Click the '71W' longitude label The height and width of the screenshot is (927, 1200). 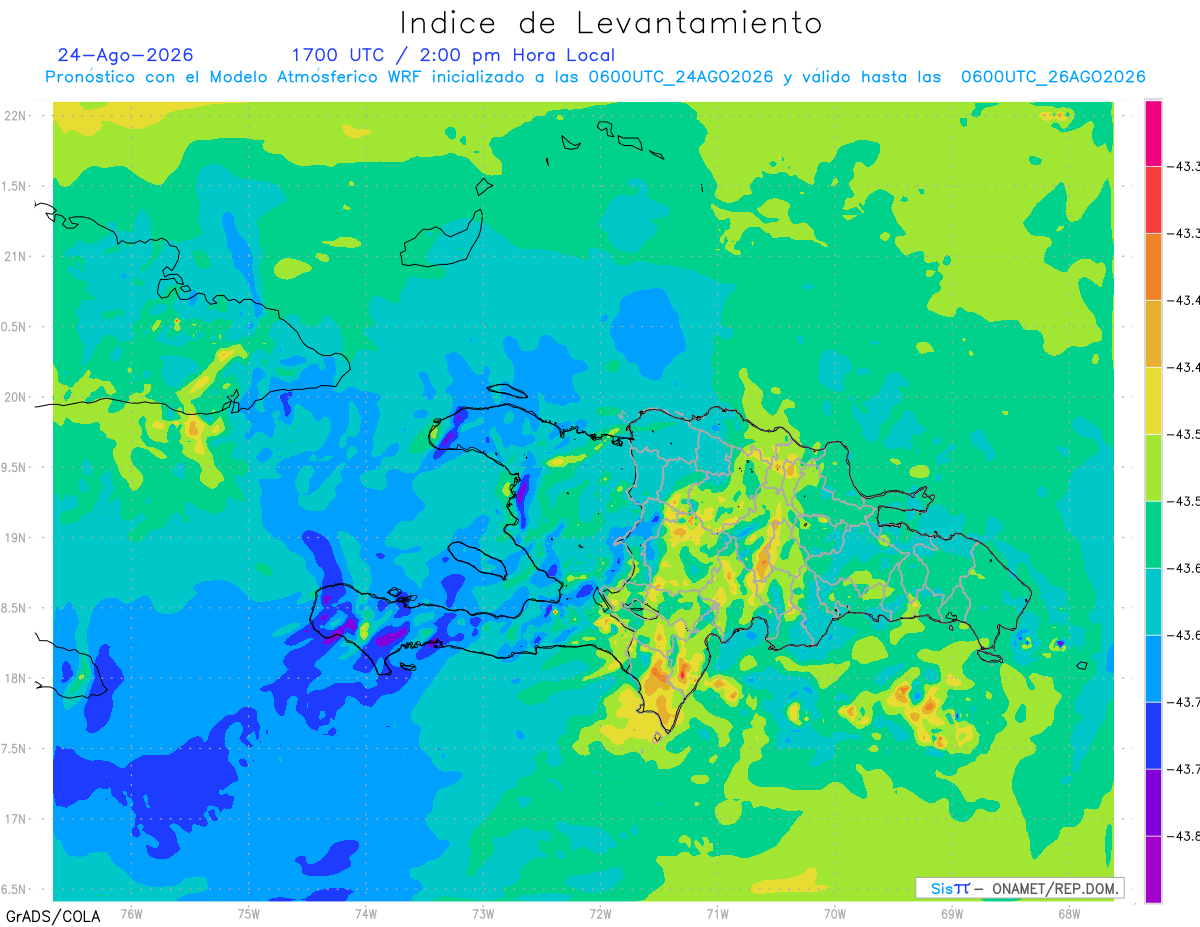coord(717,913)
